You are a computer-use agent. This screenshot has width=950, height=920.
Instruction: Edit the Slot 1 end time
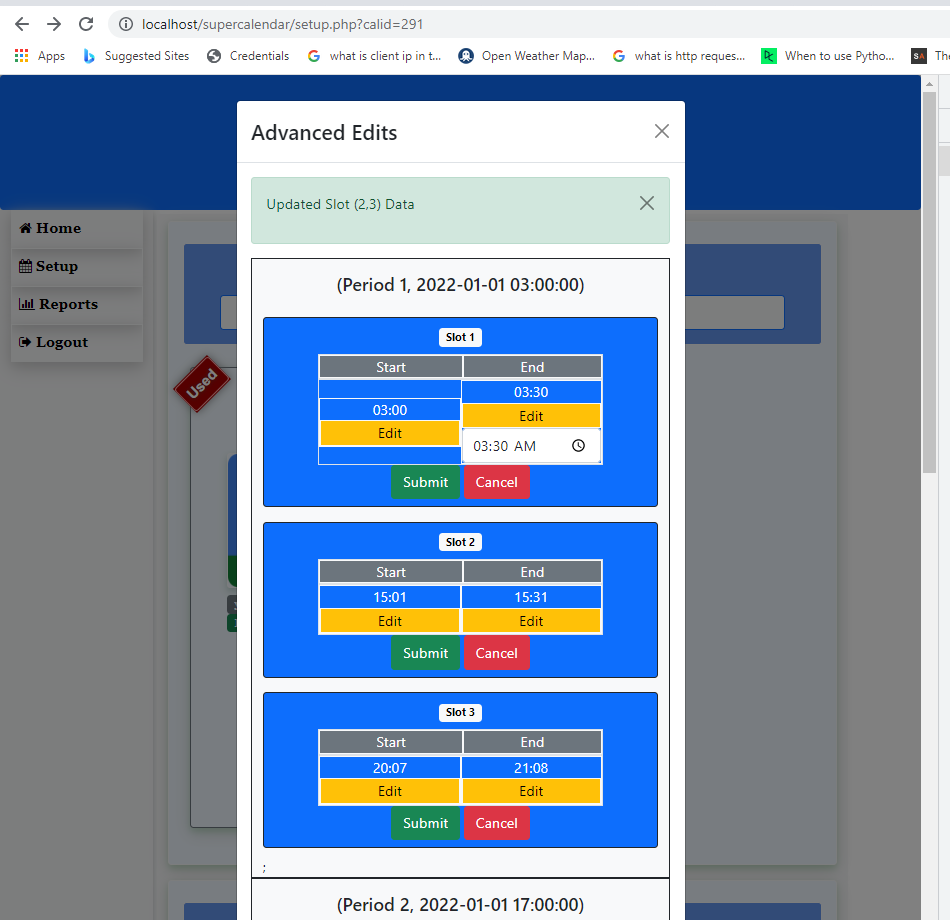pyautogui.click(x=531, y=416)
